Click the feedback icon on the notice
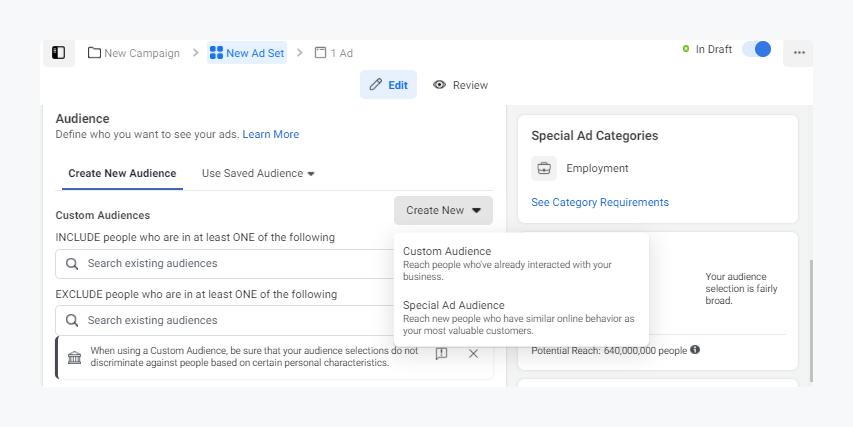Viewport: 853px width, 427px height. (441, 354)
